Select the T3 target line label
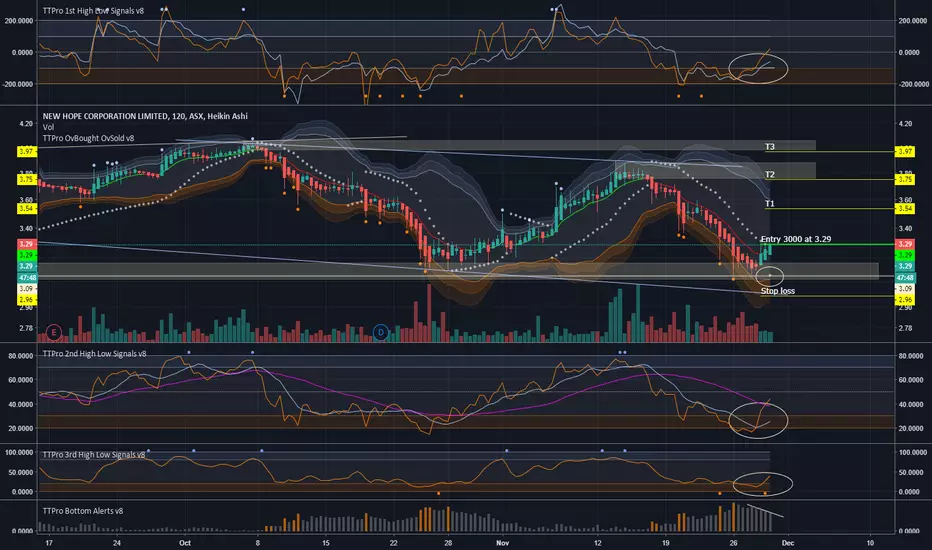Screen dimensions: 932x550 [x=770, y=146]
